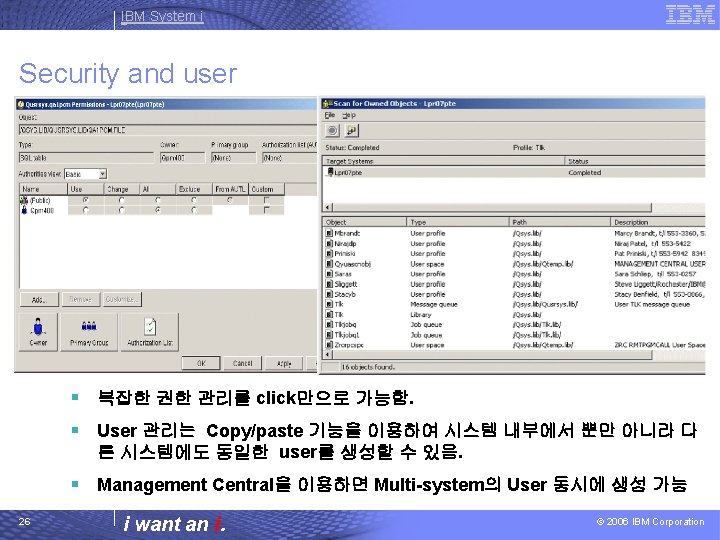Image resolution: width=720 pixels, height=540 pixels.
Task: Click the Apply button
Action: [x=284, y=363]
